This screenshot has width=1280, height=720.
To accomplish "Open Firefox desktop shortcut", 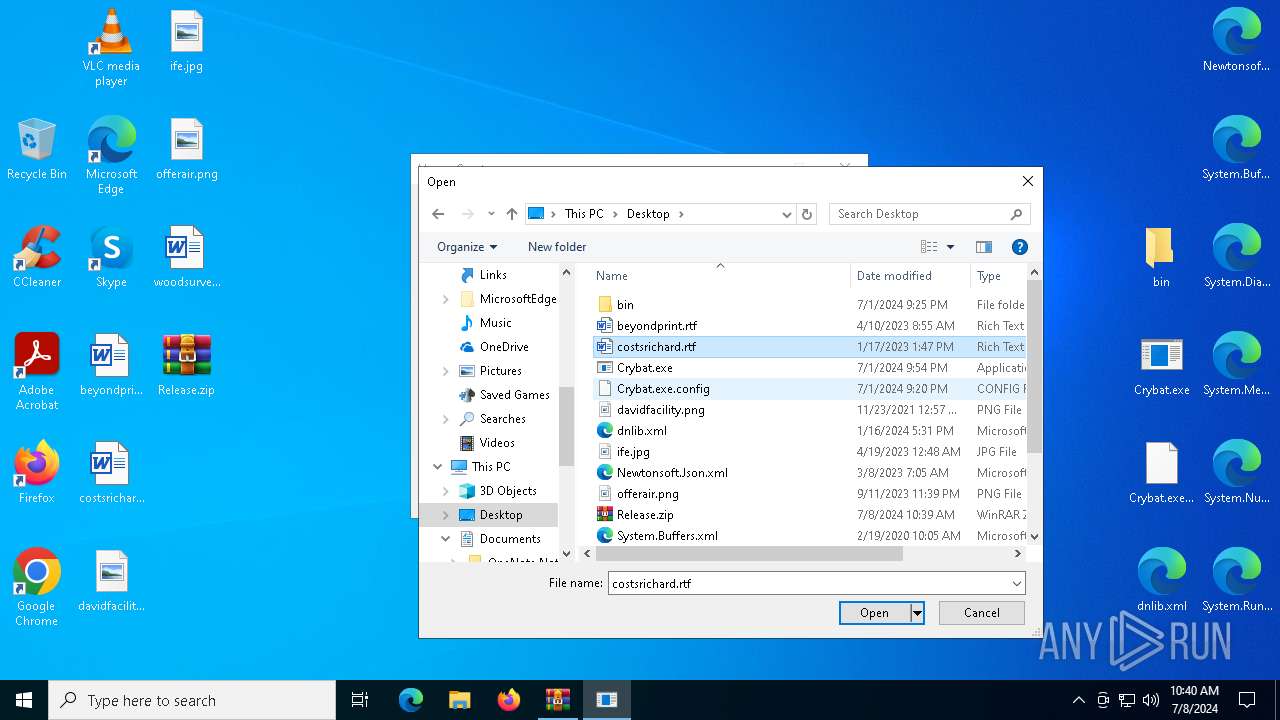I will [x=37, y=472].
